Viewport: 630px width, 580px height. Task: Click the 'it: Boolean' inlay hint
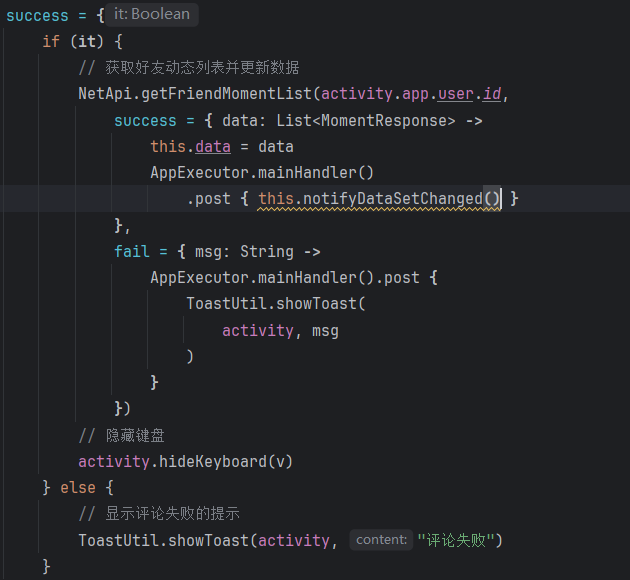(x=152, y=14)
